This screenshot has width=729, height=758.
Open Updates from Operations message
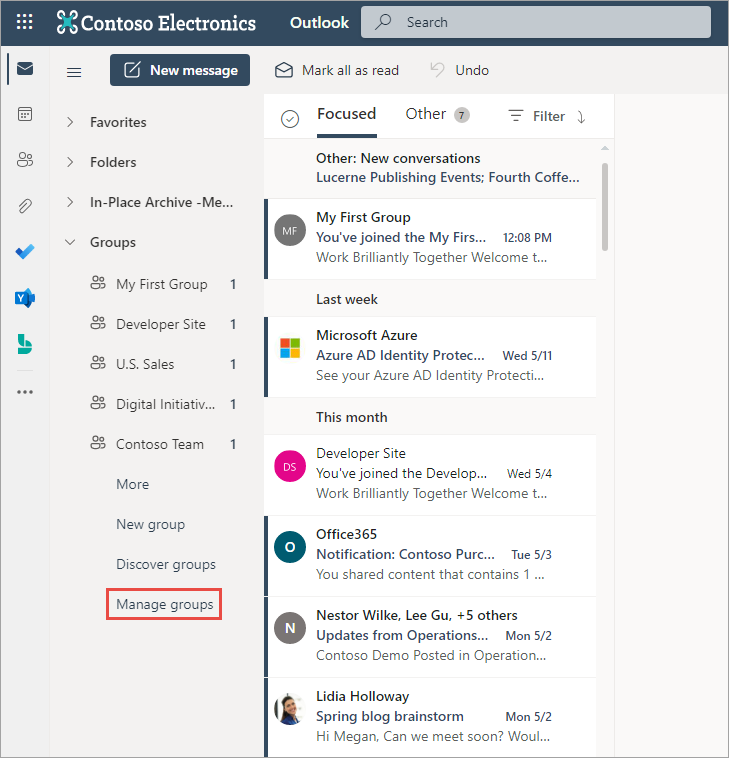[x=430, y=637]
